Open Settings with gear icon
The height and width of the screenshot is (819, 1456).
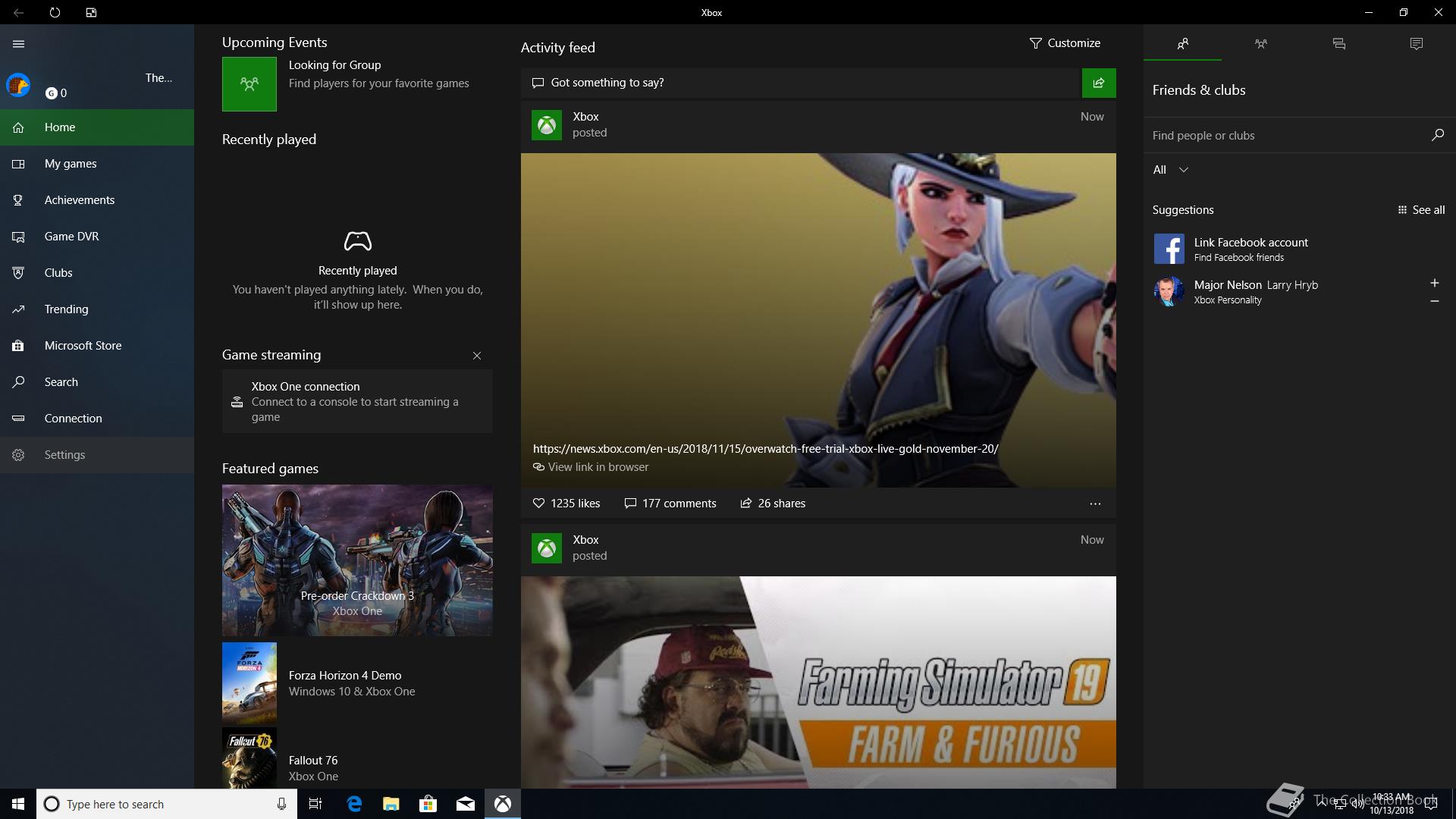click(97, 455)
